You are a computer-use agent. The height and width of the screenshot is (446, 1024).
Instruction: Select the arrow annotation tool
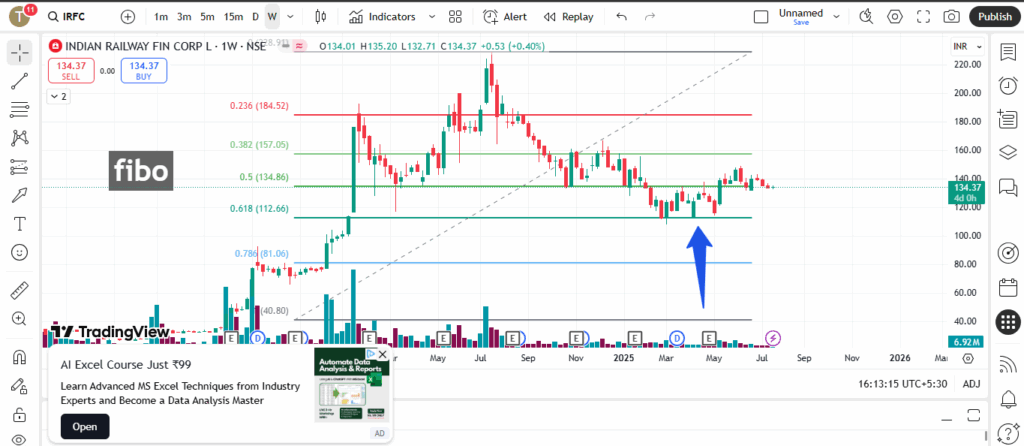click(20, 195)
